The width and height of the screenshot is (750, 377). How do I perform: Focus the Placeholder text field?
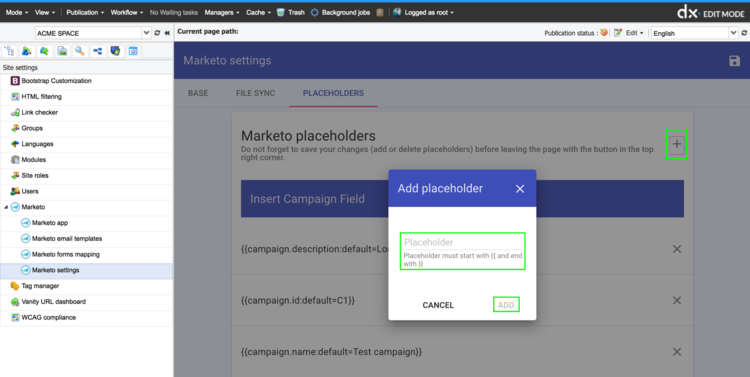pyautogui.click(x=463, y=242)
